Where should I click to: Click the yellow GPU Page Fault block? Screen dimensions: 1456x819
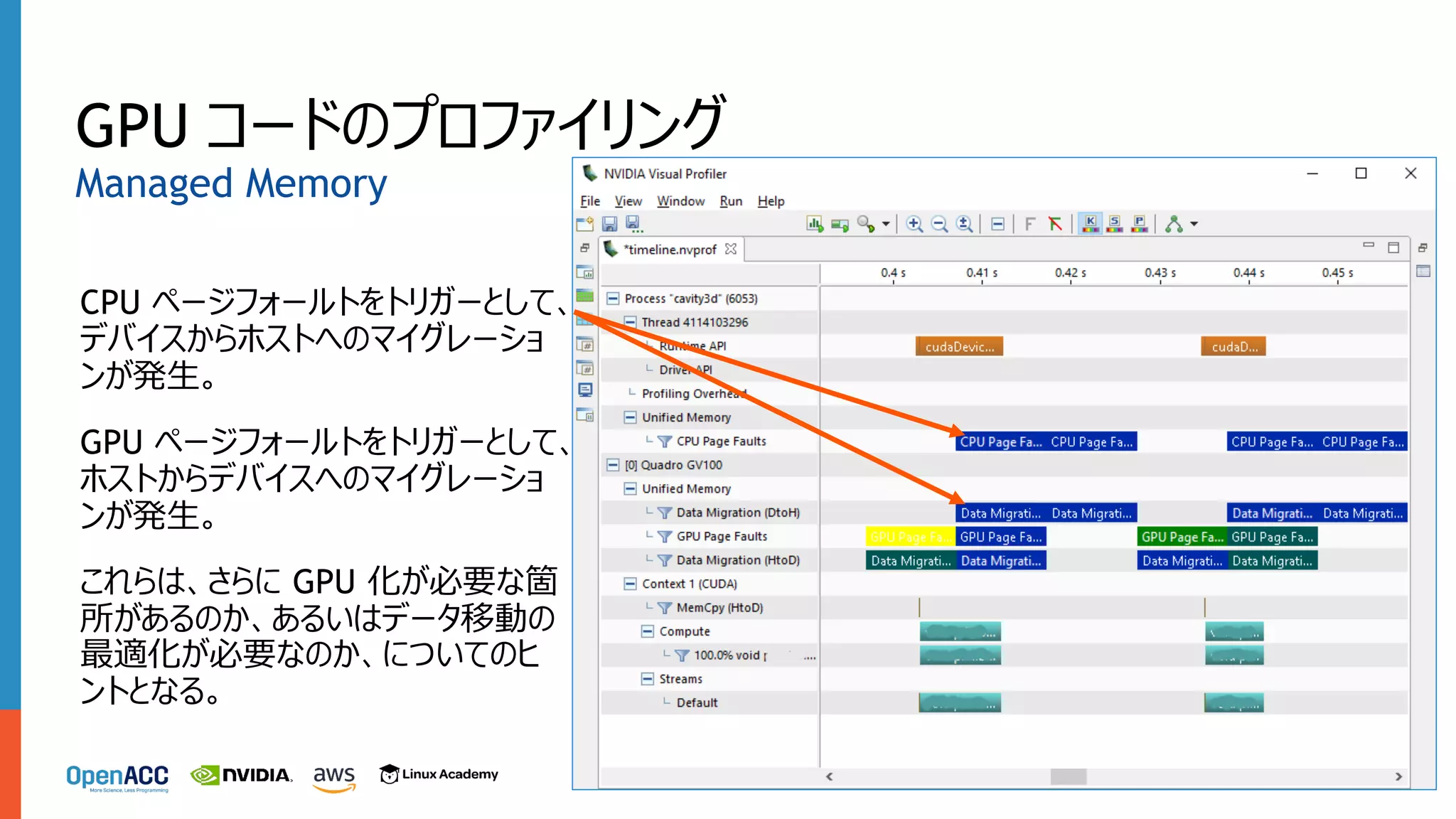click(x=909, y=537)
